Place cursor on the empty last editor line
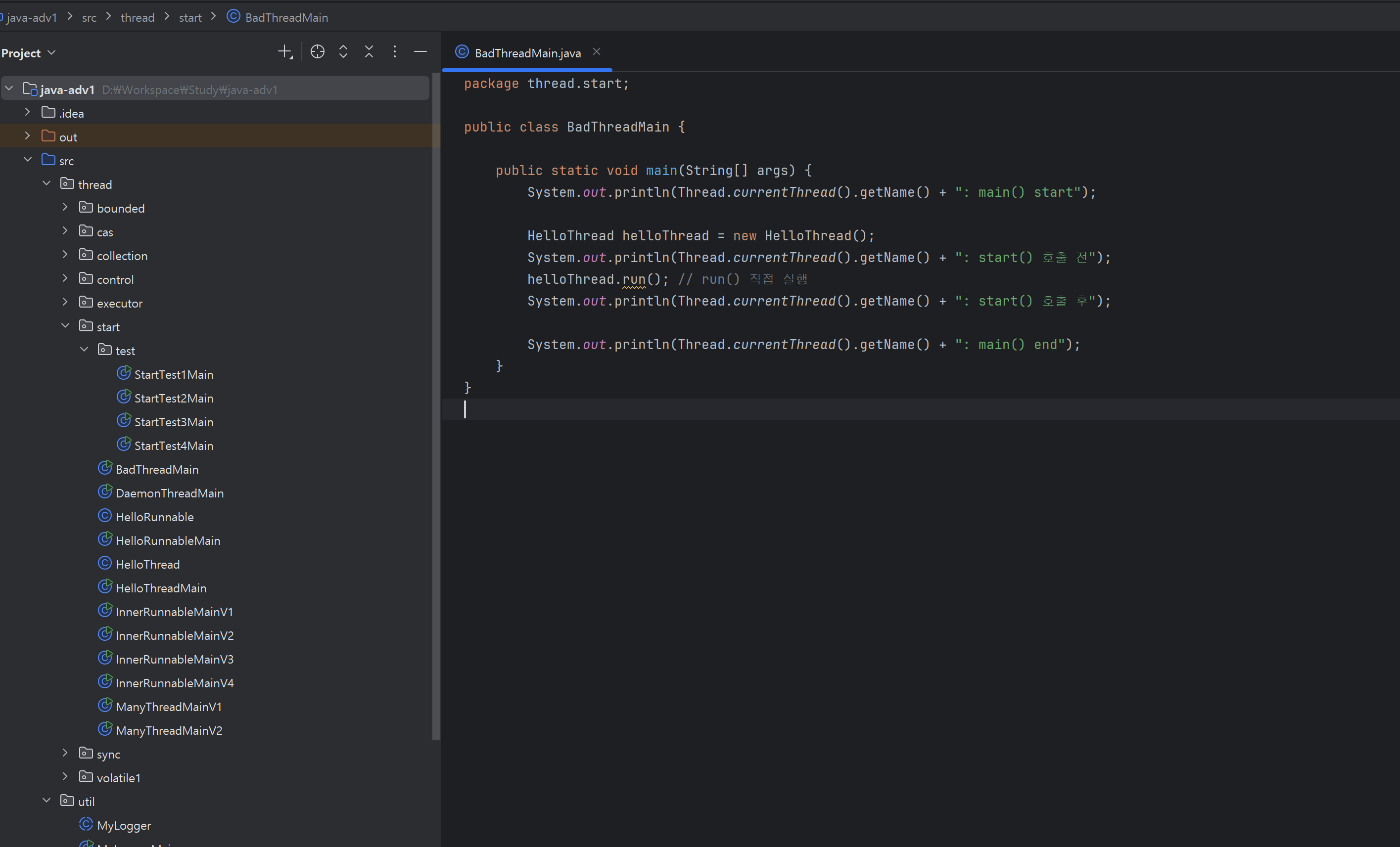The width and height of the screenshot is (1400, 847). 921,409
